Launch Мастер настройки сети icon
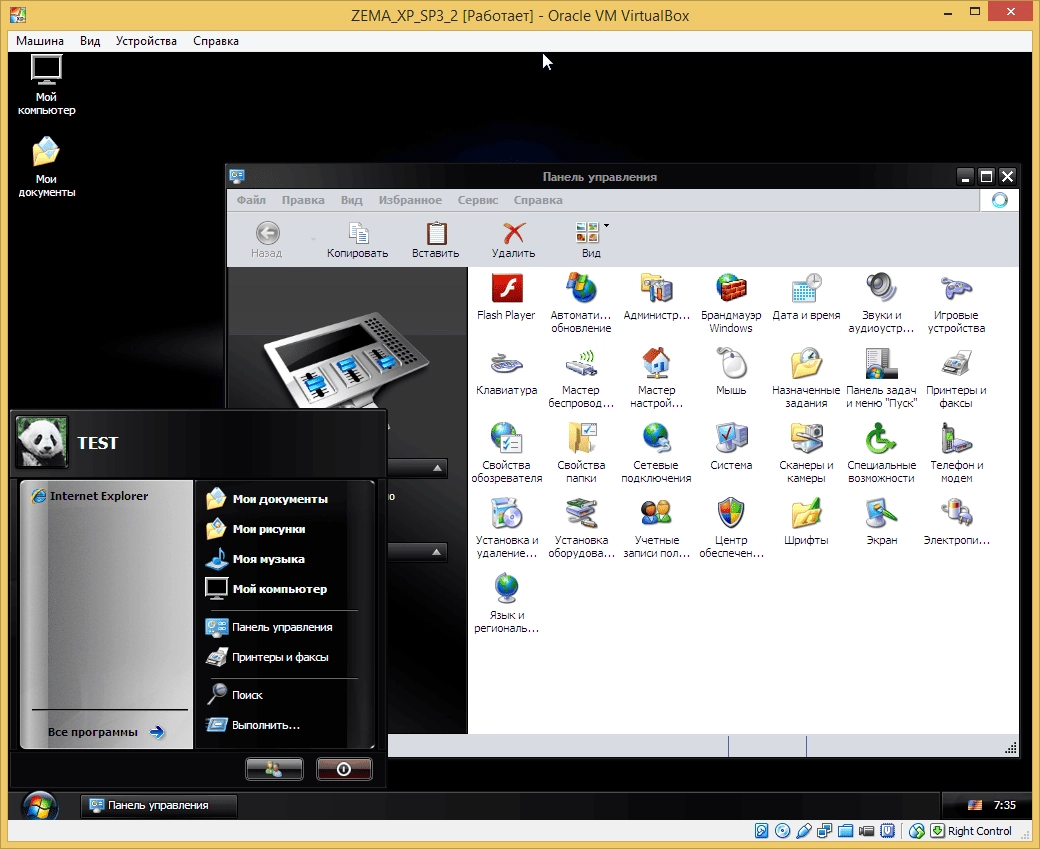This screenshot has width=1040, height=849. (657, 377)
